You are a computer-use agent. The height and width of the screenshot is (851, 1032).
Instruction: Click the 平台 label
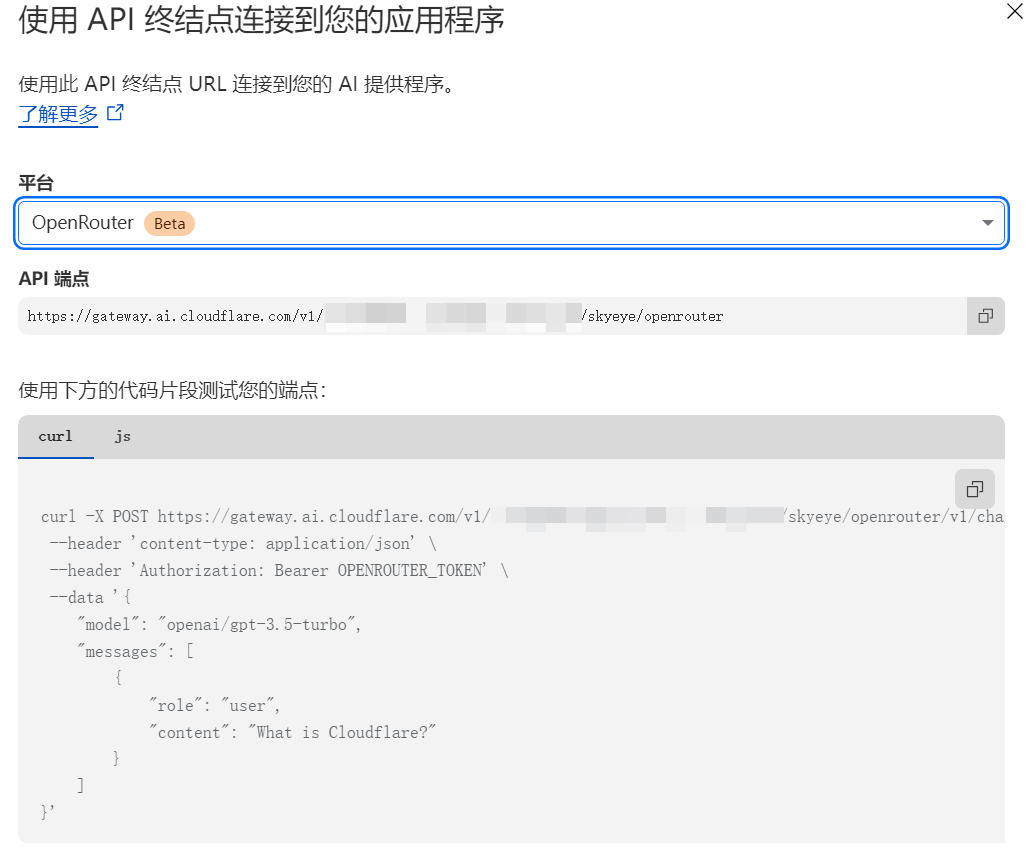pyautogui.click(x=36, y=183)
